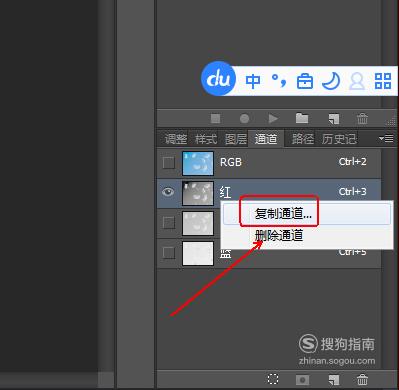This screenshot has height=390, width=399.
Task: Open Baidu IME grid menu icon
Action: 383,81
